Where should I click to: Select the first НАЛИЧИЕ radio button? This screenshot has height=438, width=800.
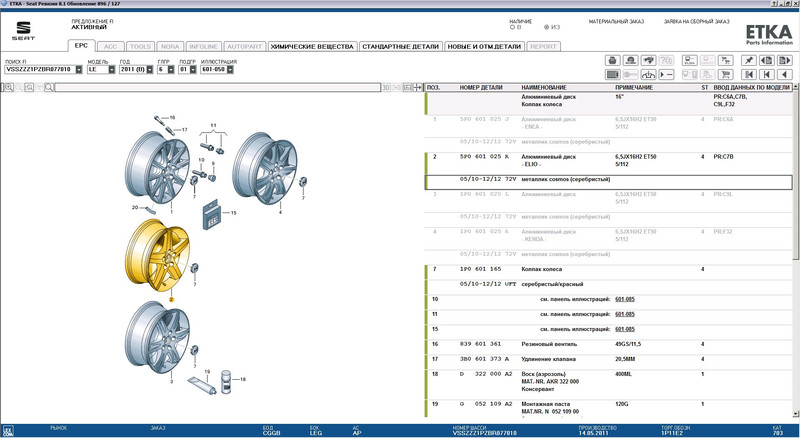click(512, 27)
